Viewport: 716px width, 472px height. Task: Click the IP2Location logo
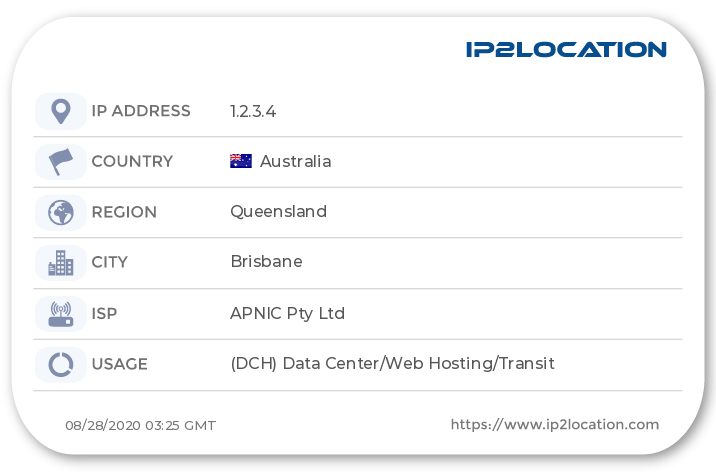tap(566, 49)
